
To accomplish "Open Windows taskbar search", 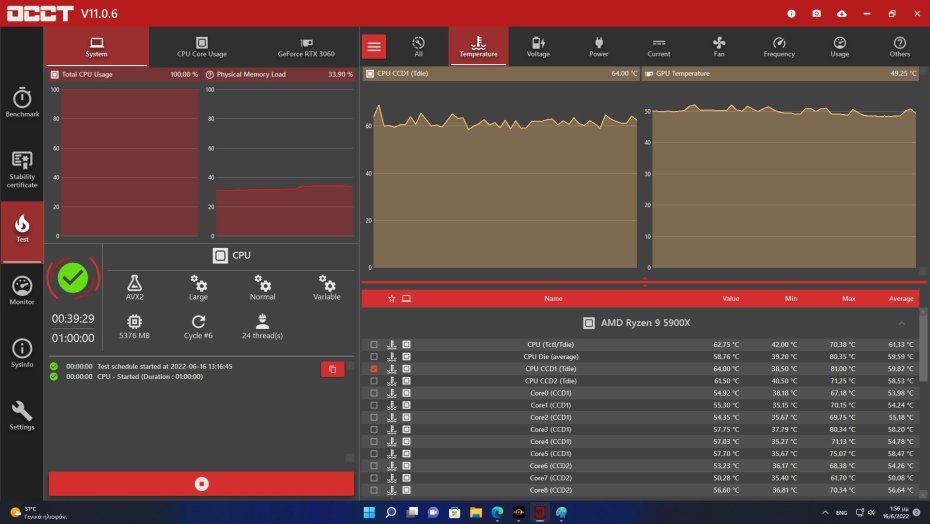I will [x=390, y=512].
